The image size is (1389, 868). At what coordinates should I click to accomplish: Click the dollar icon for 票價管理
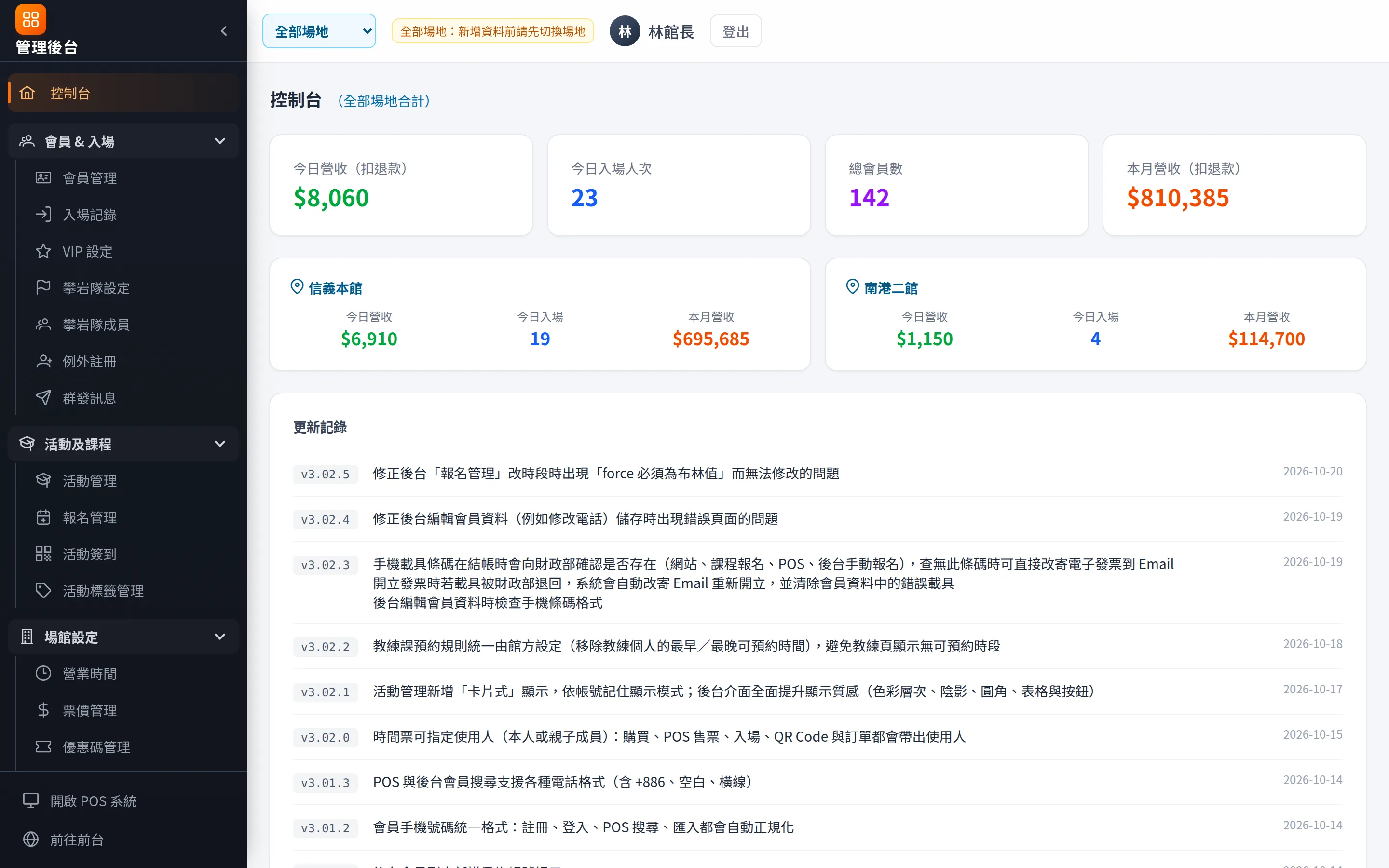click(43, 710)
